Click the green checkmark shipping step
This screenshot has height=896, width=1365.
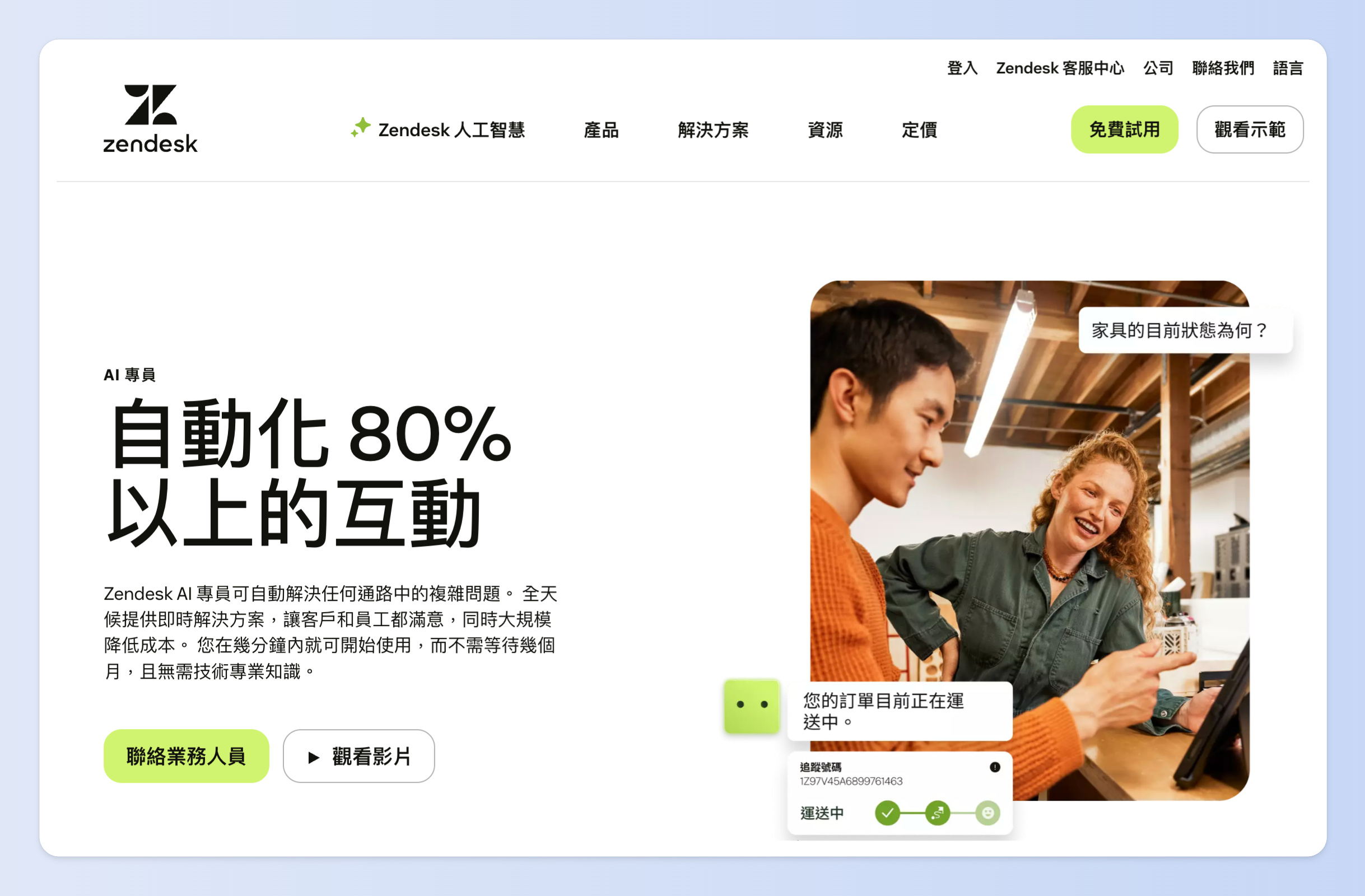(887, 813)
